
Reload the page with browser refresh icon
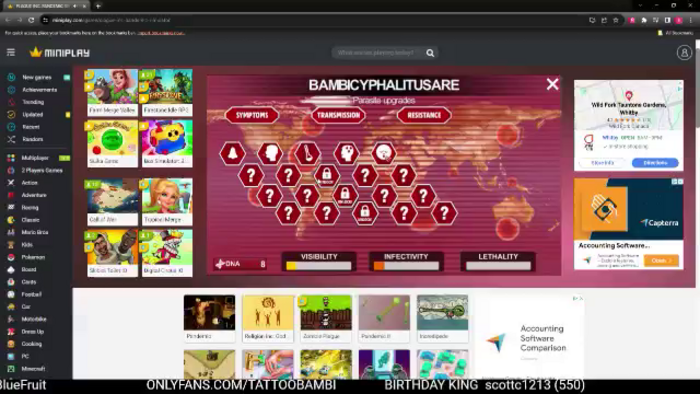point(31,20)
